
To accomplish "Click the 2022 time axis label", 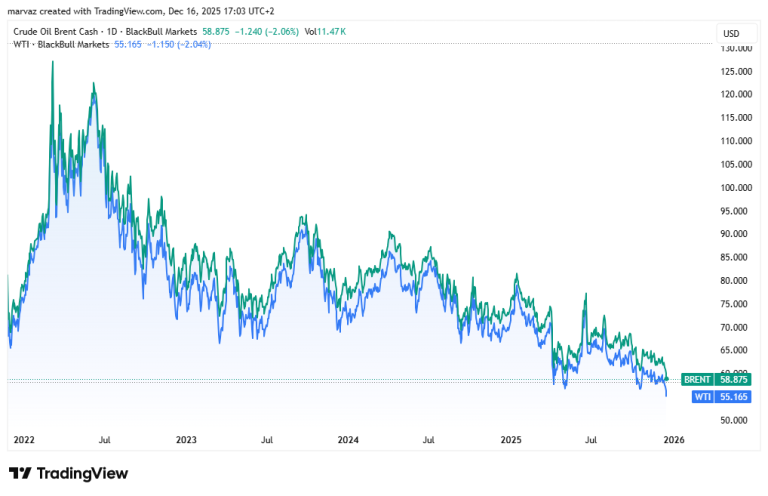I will [x=24, y=440].
